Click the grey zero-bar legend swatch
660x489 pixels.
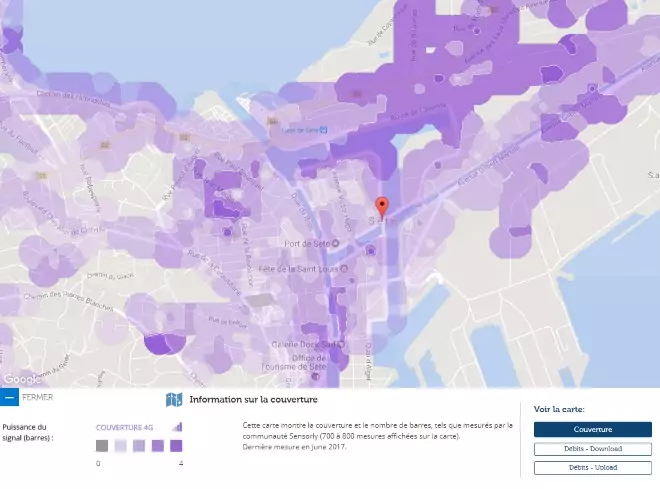coord(102,446)
